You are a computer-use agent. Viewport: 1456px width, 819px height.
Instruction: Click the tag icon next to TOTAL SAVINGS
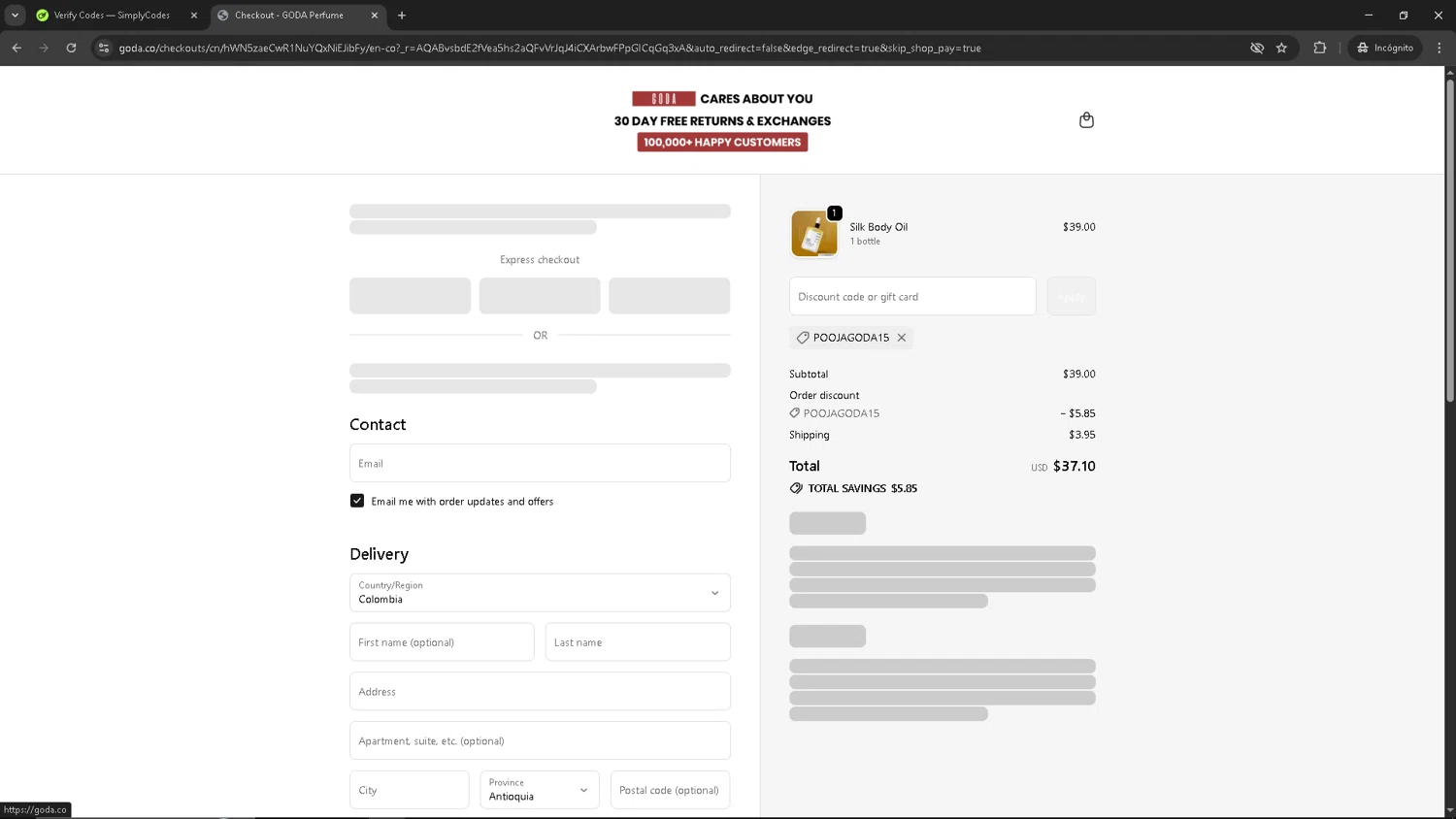click(796, 488)
